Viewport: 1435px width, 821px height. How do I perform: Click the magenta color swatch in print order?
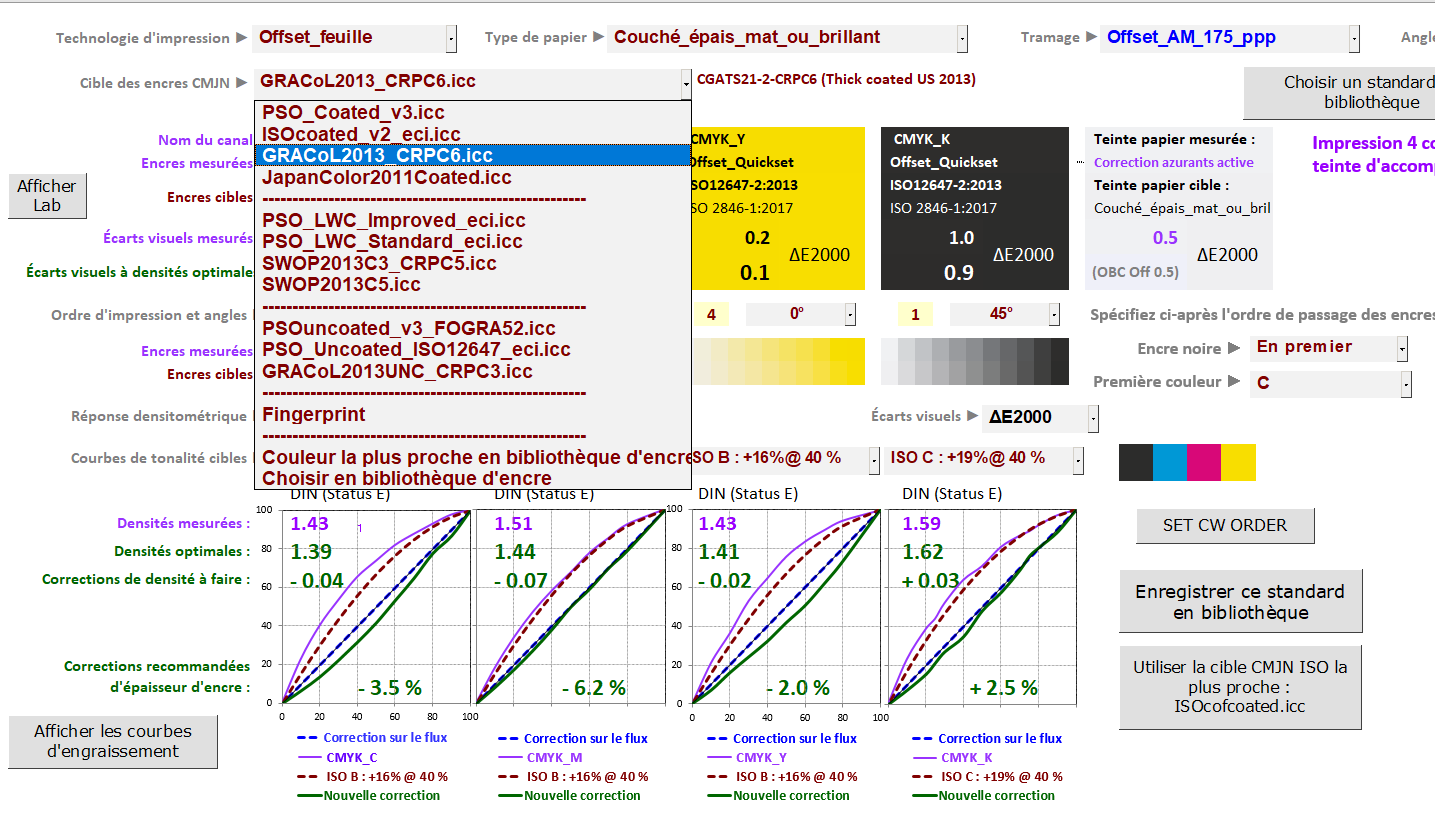1204,462
